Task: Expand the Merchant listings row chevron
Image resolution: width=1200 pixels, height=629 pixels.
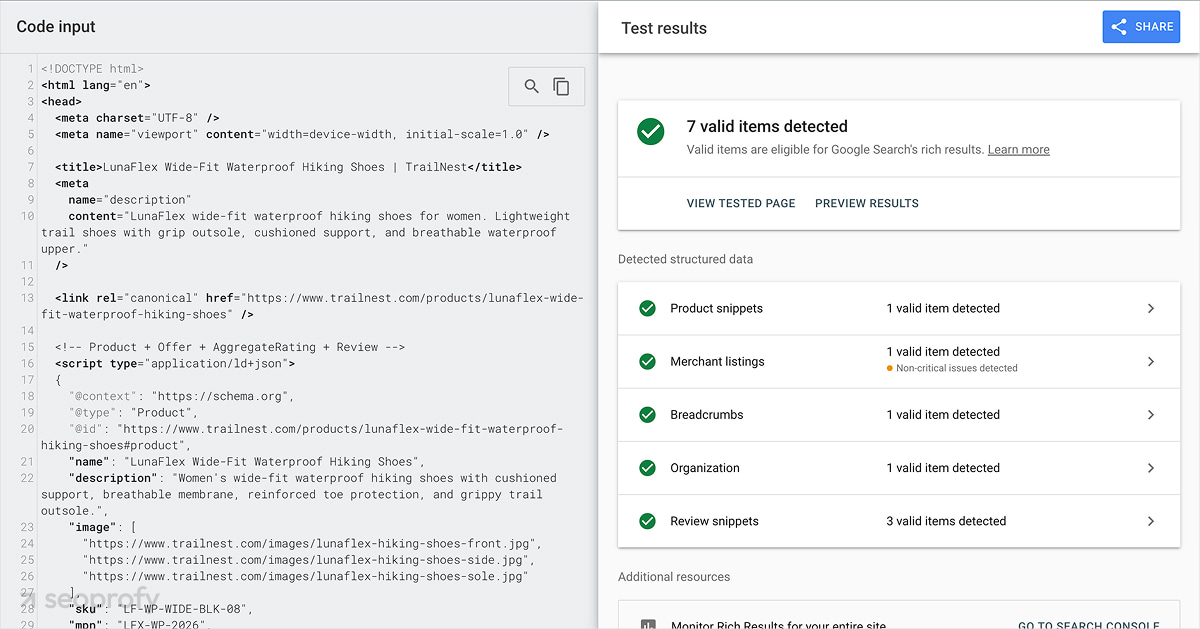Action: point(1151,361)
